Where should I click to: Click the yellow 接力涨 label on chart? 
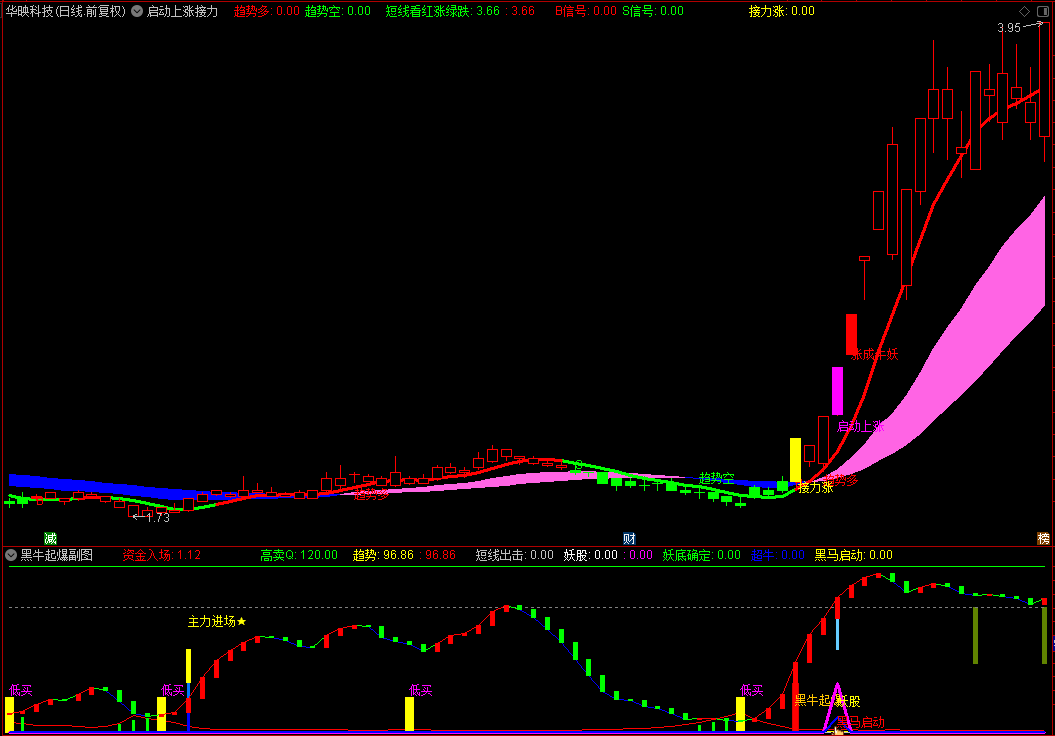coord(815,487)
